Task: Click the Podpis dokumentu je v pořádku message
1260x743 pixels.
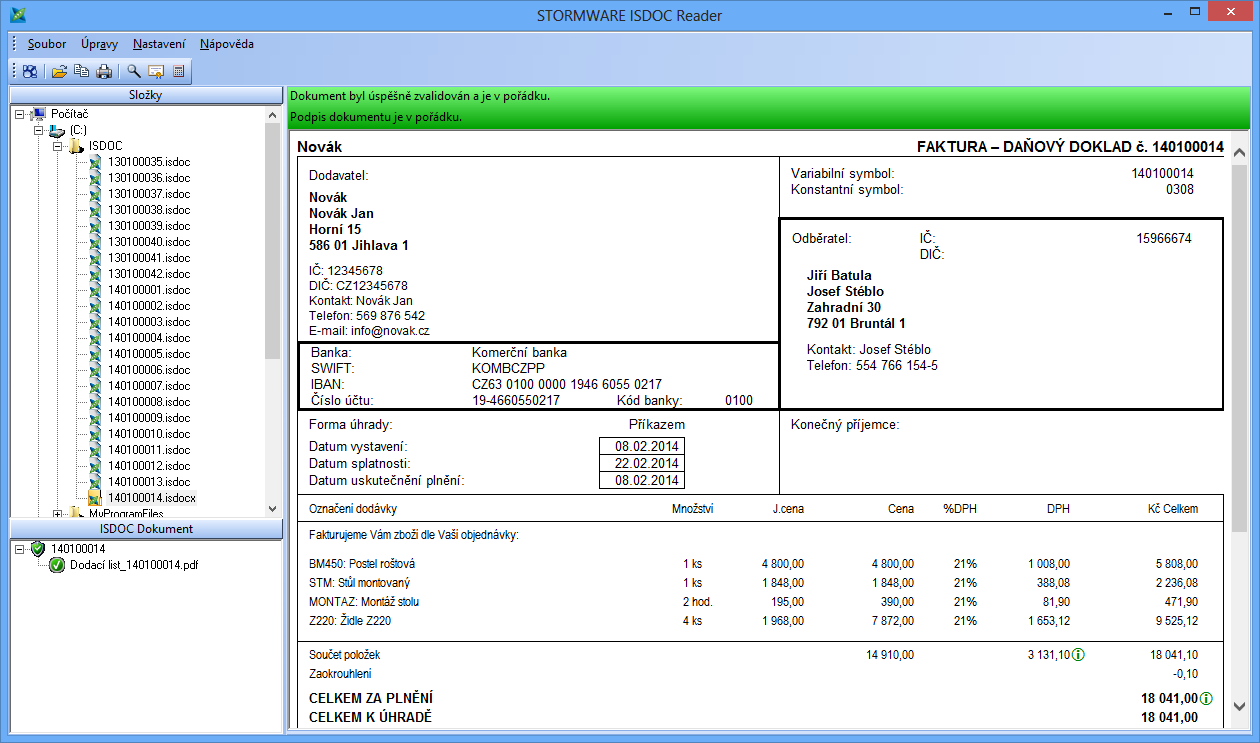Action: (x=376, y=118)
